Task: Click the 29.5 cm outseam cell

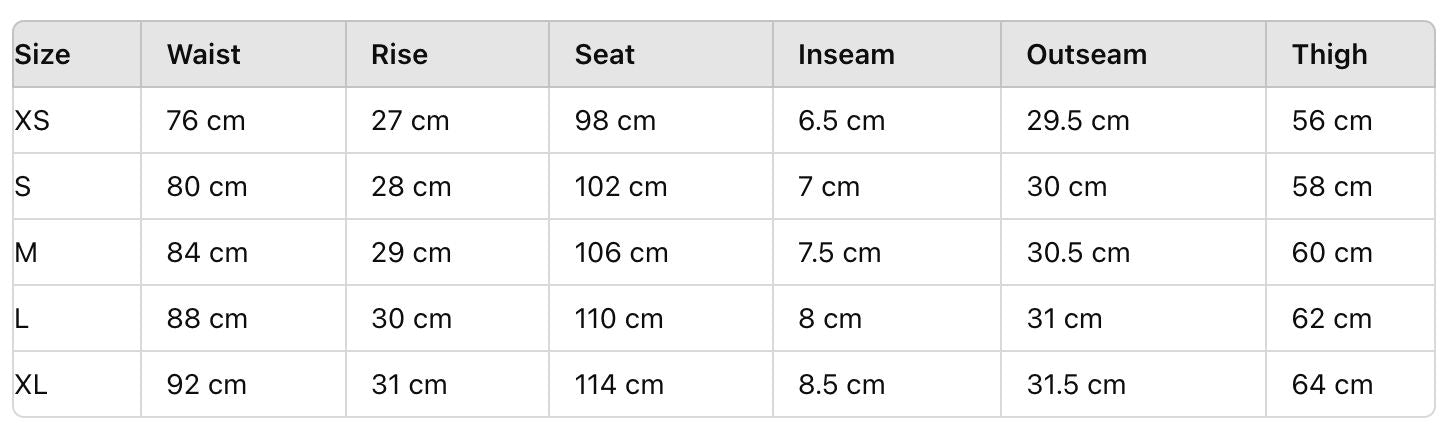Action: pos(1077,121)
